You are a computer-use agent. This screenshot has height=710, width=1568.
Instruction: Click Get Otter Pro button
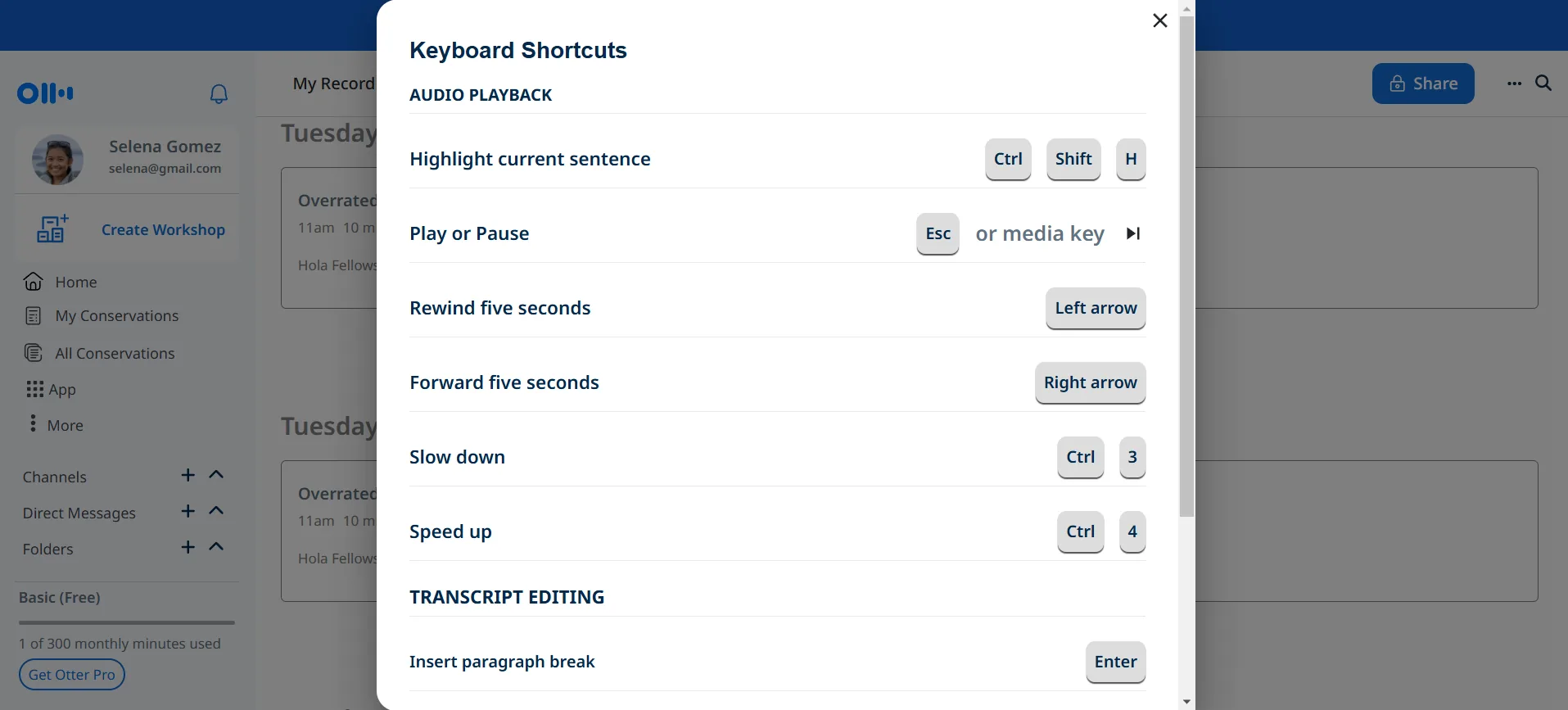pos(72,675)
